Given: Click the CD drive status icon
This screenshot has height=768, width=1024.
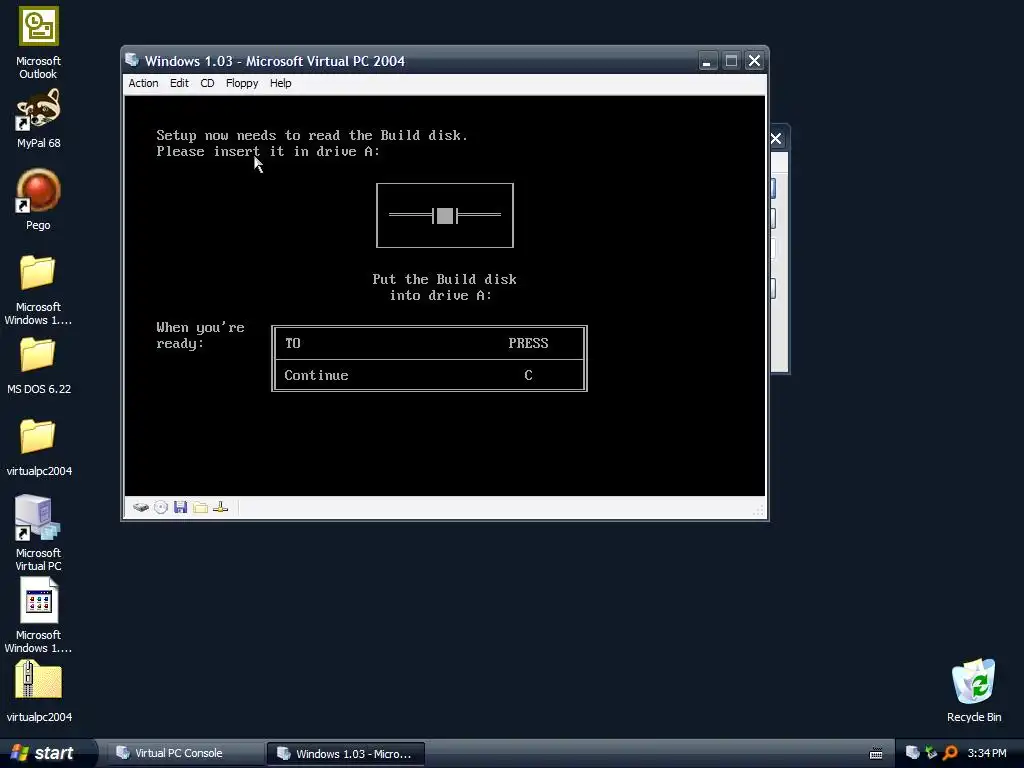Looking at the screenshot, I should pos(161,507).
